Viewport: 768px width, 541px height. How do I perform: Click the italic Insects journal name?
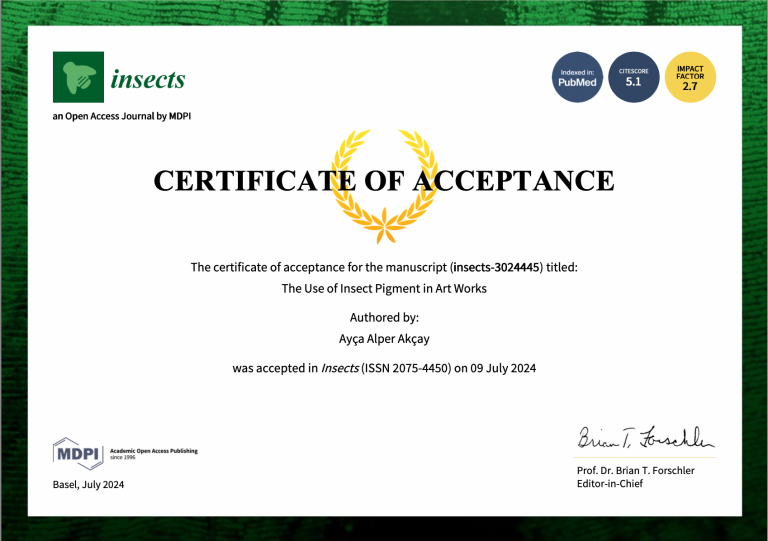340,368
